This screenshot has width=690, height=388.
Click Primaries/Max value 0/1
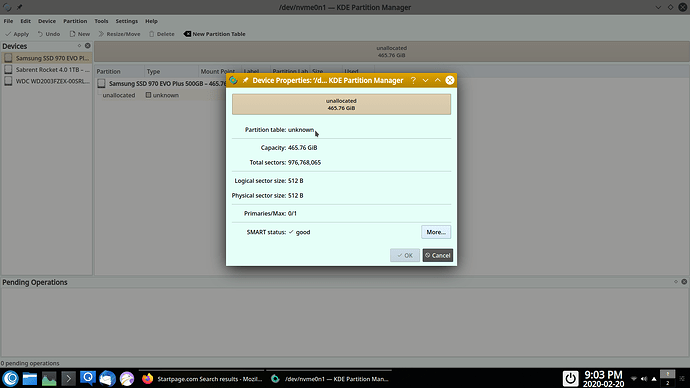pyautogui.click(x=292, y=213)
